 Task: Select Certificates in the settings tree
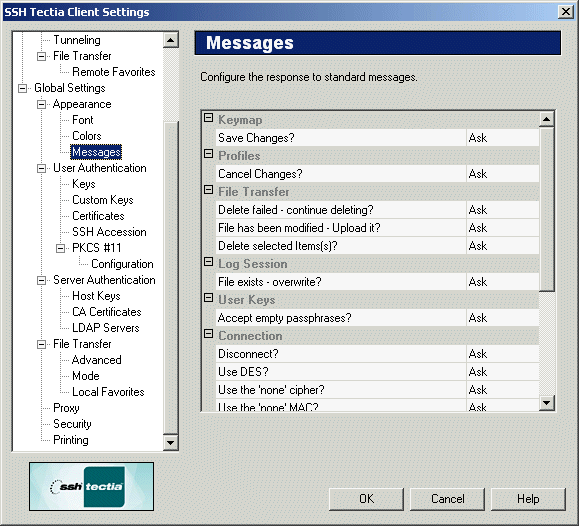98,216
